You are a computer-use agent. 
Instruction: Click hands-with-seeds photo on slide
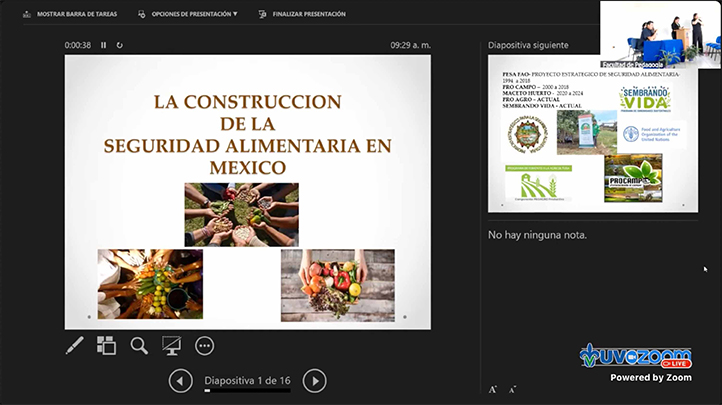tap(242, 214)
